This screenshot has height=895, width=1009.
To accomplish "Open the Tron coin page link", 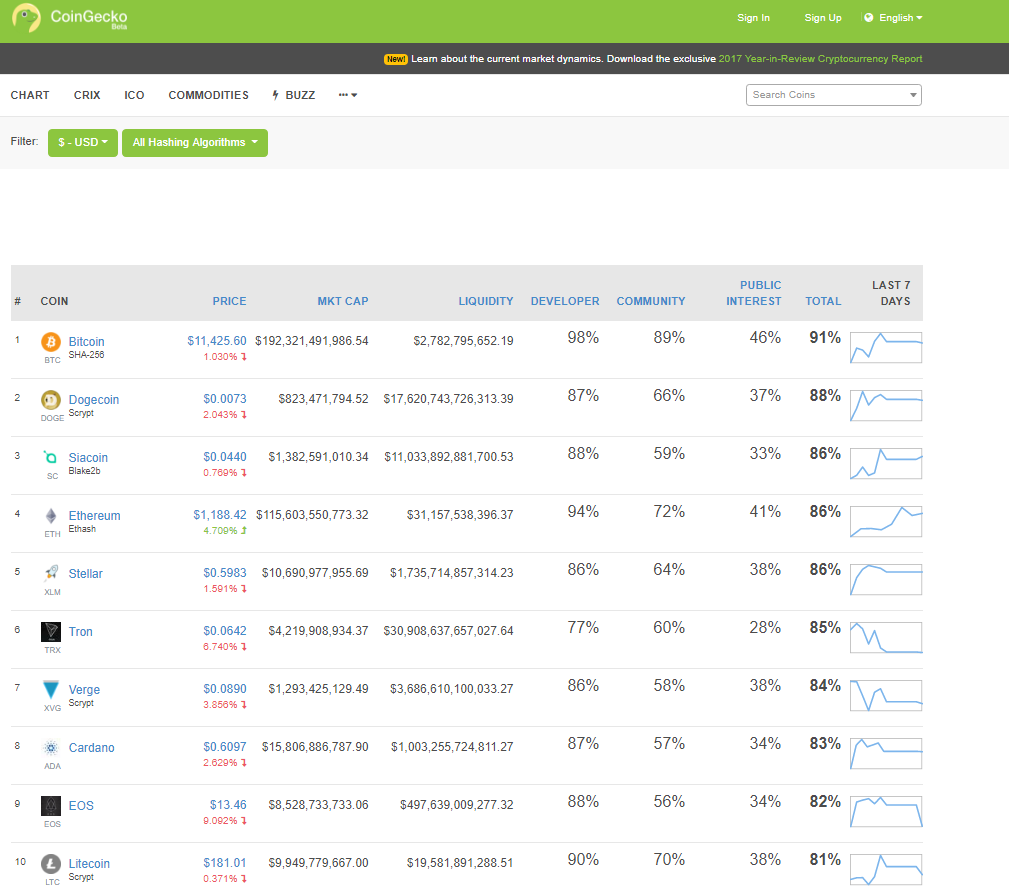I will tap(80, 631).
